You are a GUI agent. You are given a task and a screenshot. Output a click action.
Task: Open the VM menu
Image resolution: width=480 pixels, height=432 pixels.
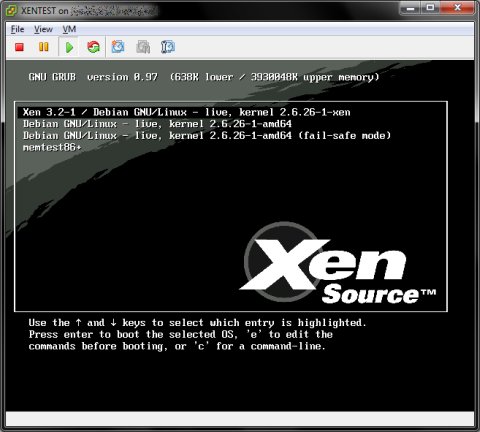pos(69,29)
